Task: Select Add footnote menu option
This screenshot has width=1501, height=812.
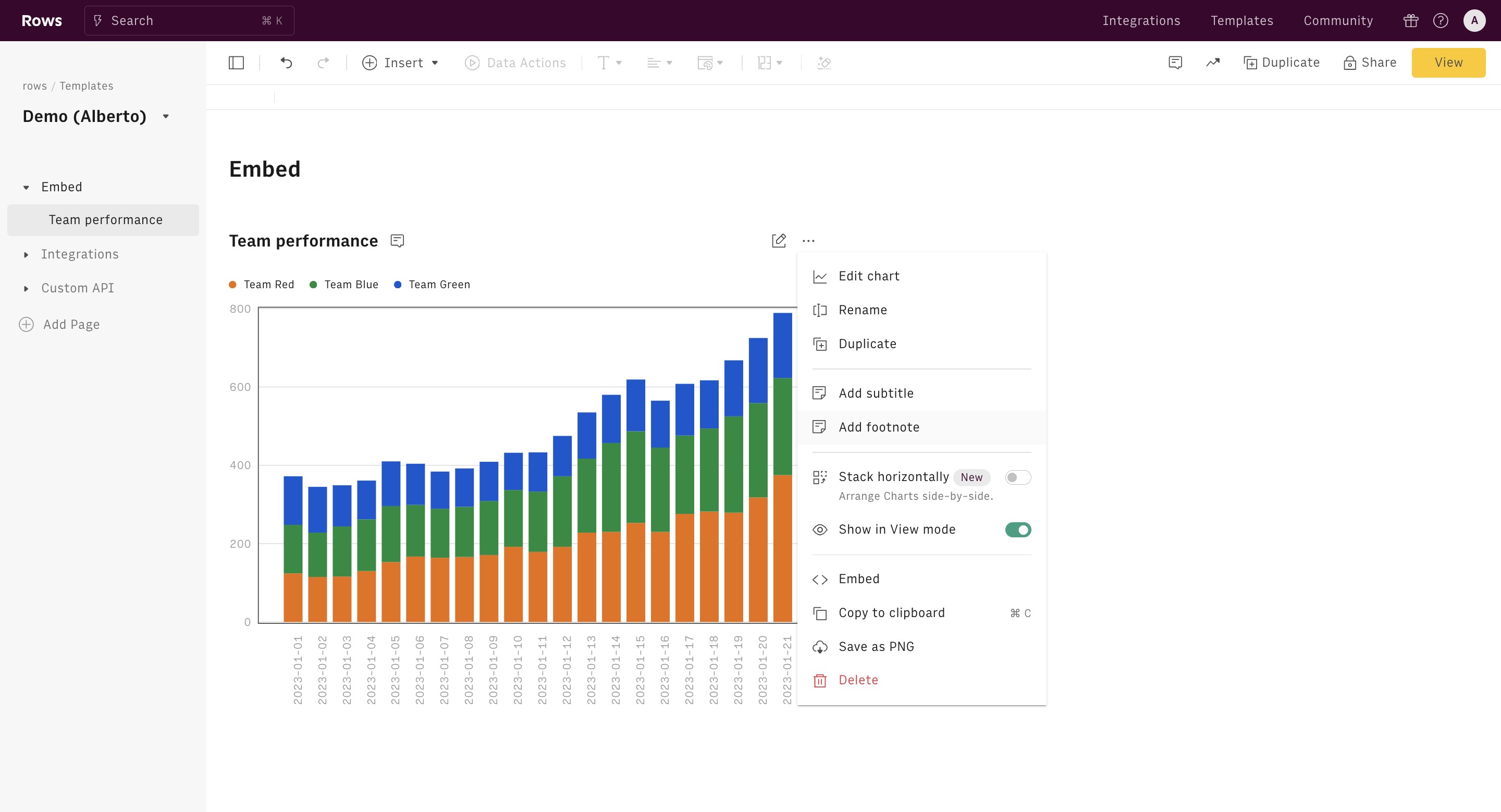Action: tap(879, 427)
